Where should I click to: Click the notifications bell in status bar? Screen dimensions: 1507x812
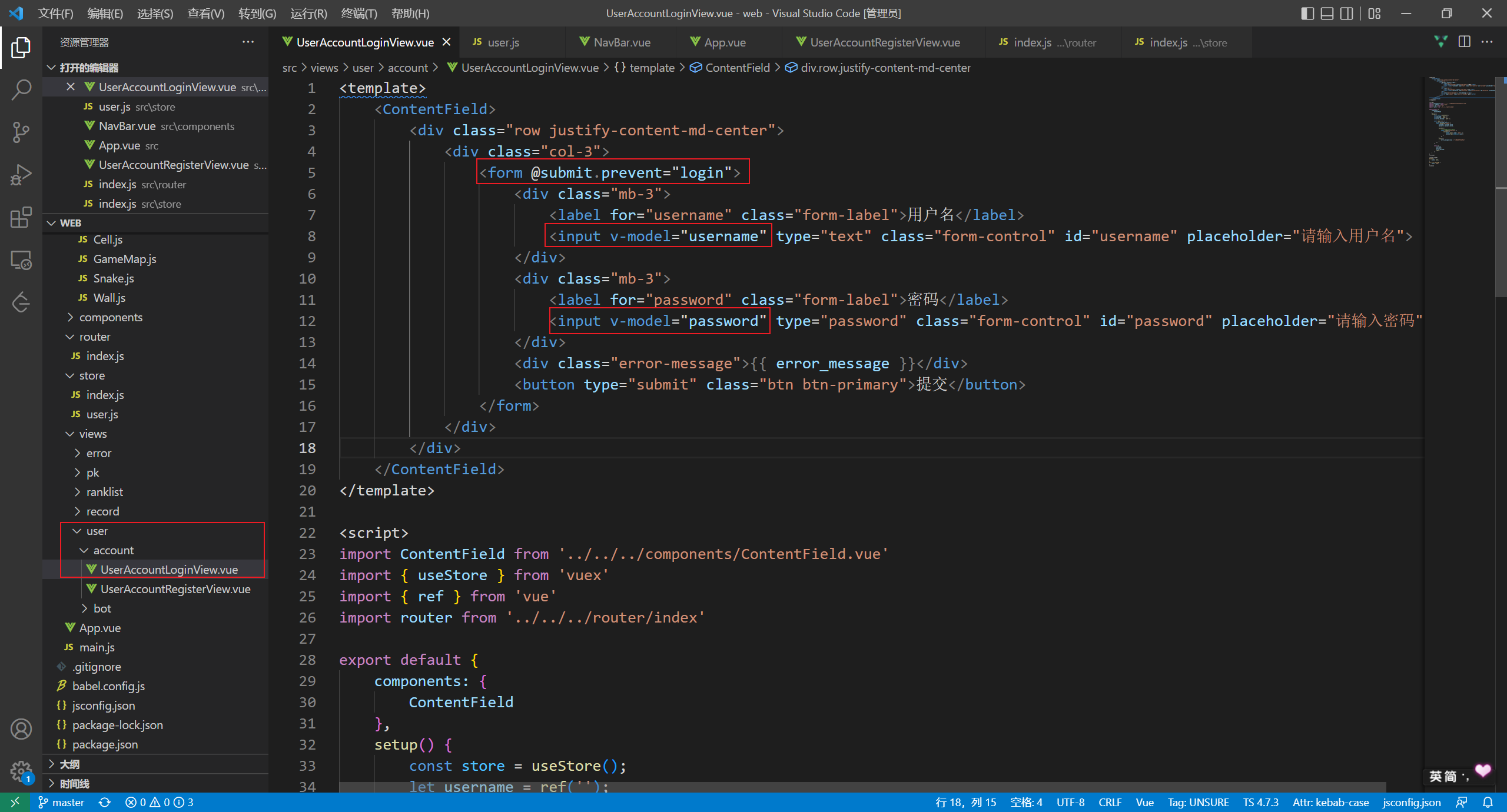[x=1488, y=802]
